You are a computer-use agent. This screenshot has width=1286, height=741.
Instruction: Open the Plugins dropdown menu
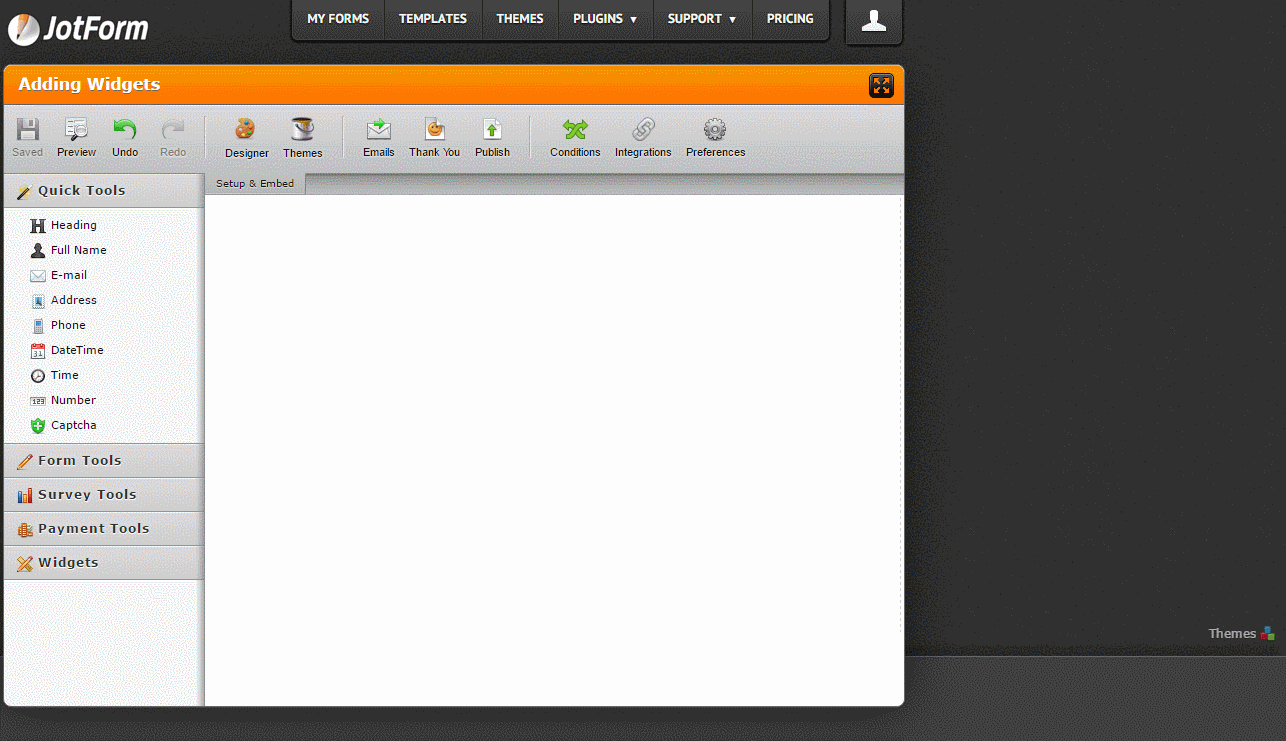tap(605, 19)
